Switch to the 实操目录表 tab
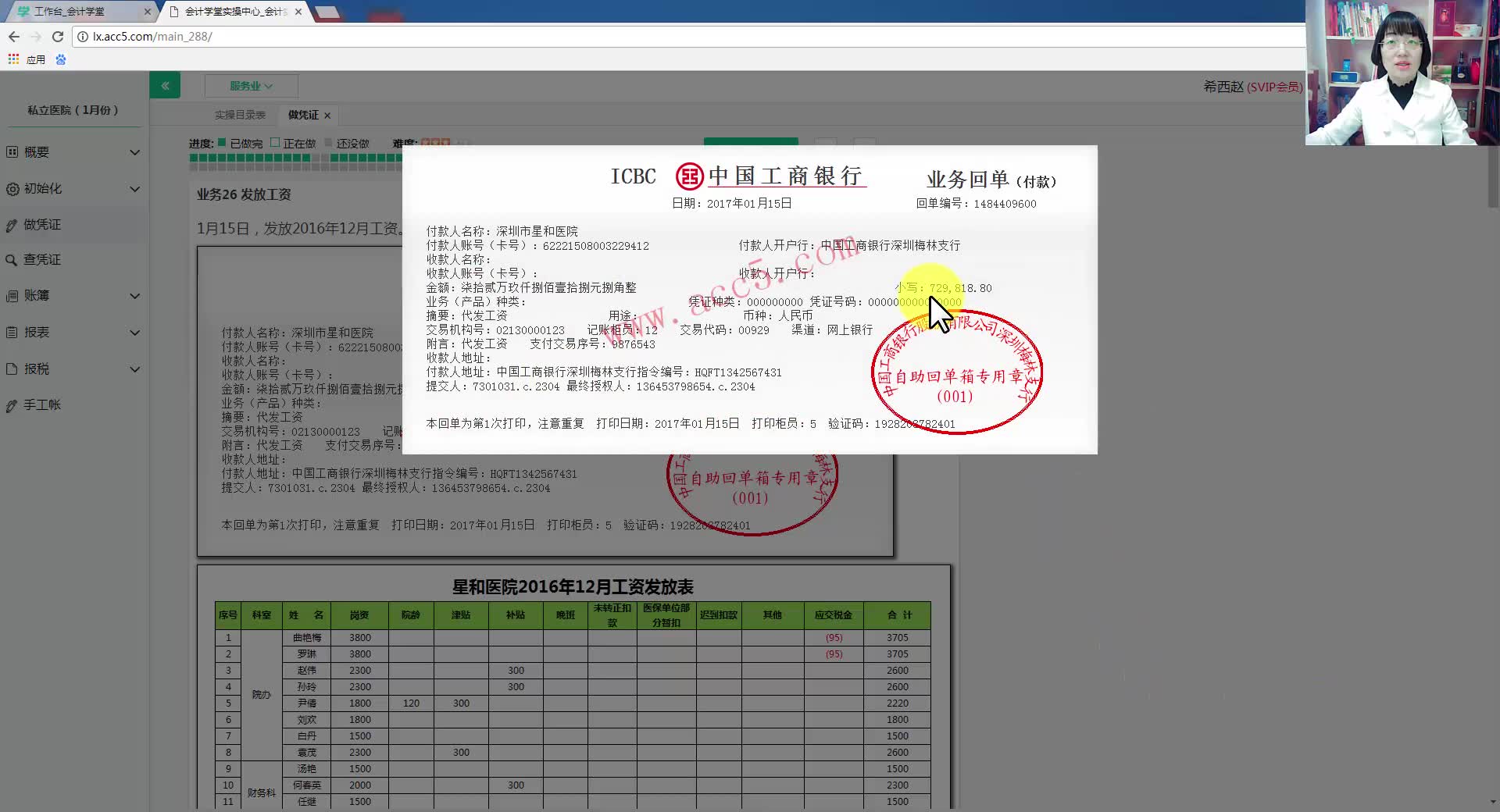Viewport: 1500px width, 812px height. pyautogui.click(x=240, y=115)
